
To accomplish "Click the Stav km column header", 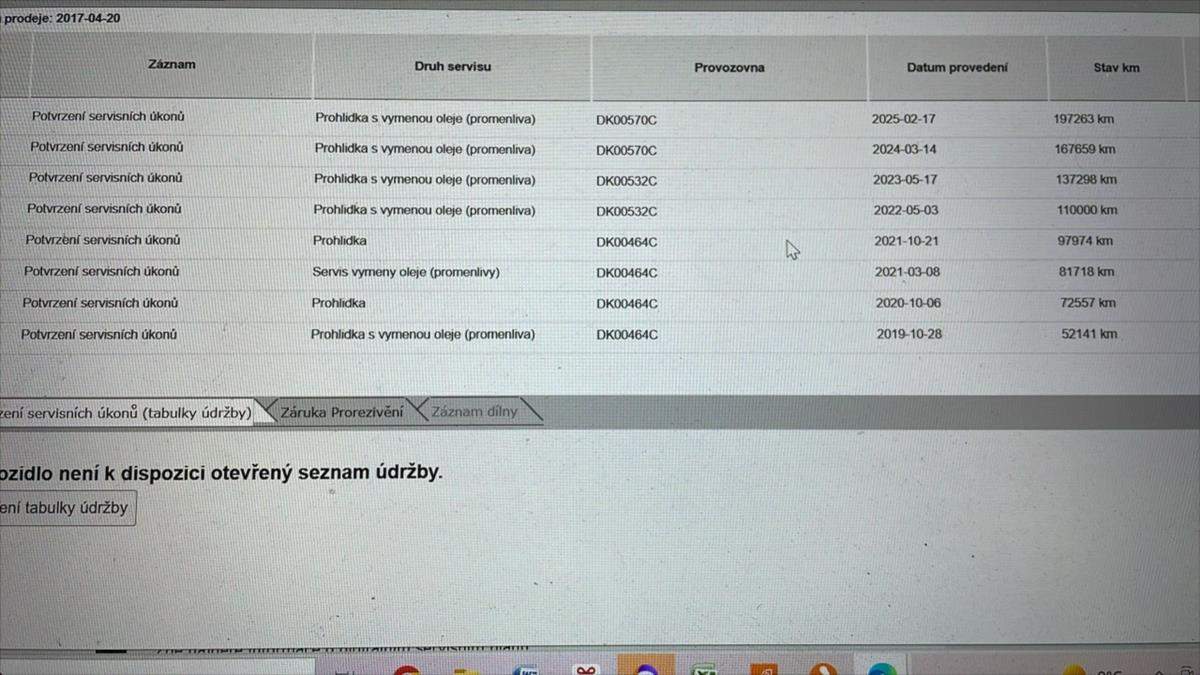I will (x=1116, y=68).
